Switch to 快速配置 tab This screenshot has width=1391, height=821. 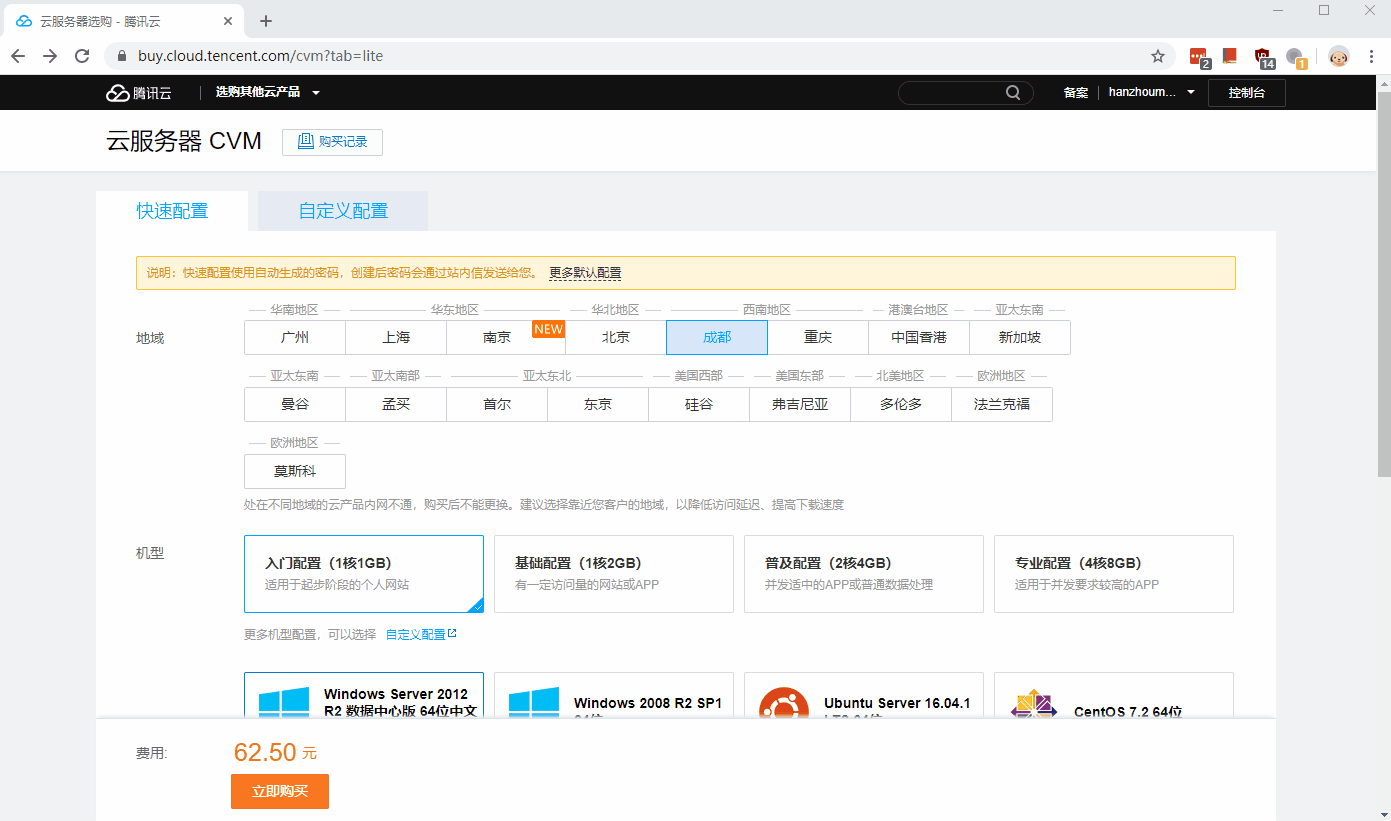[172, 211]
